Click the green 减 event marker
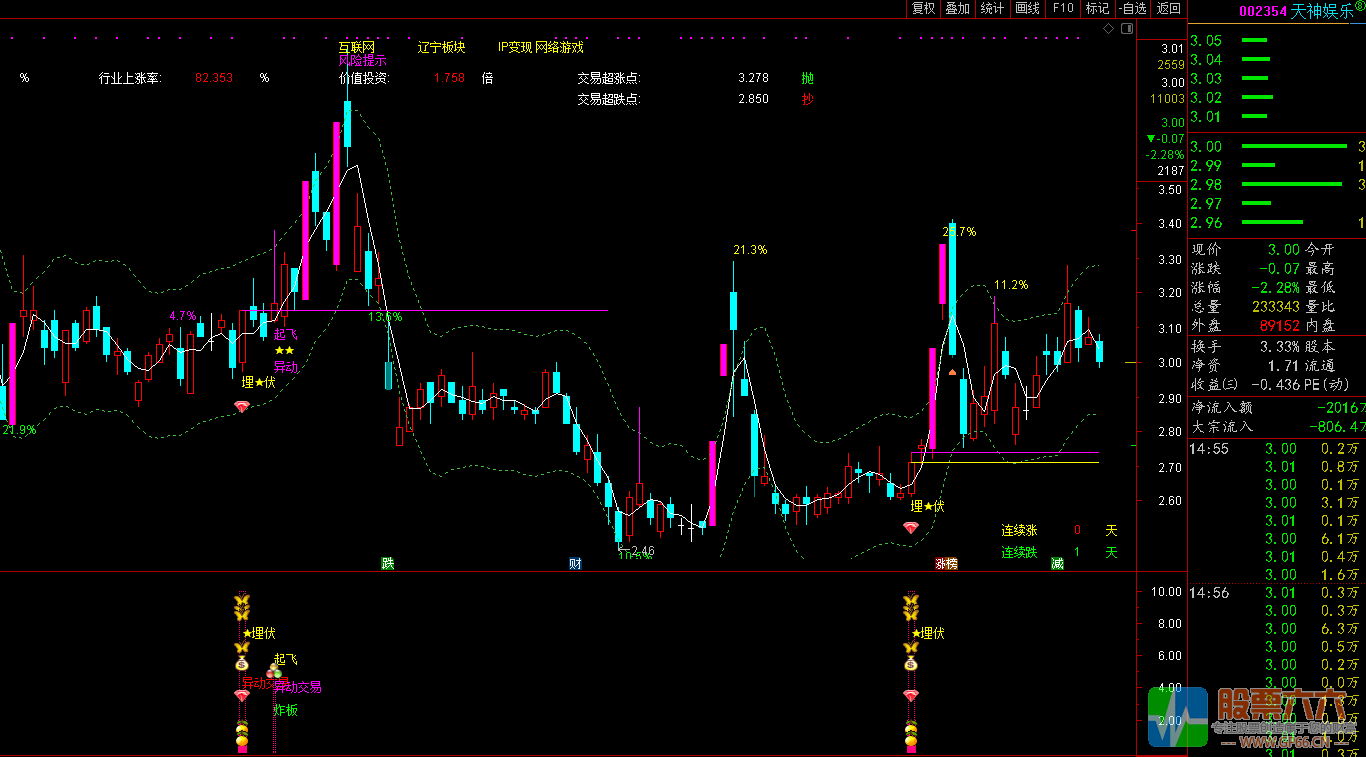Viewport: 1366px width, 757px height. coord(1057,564)
